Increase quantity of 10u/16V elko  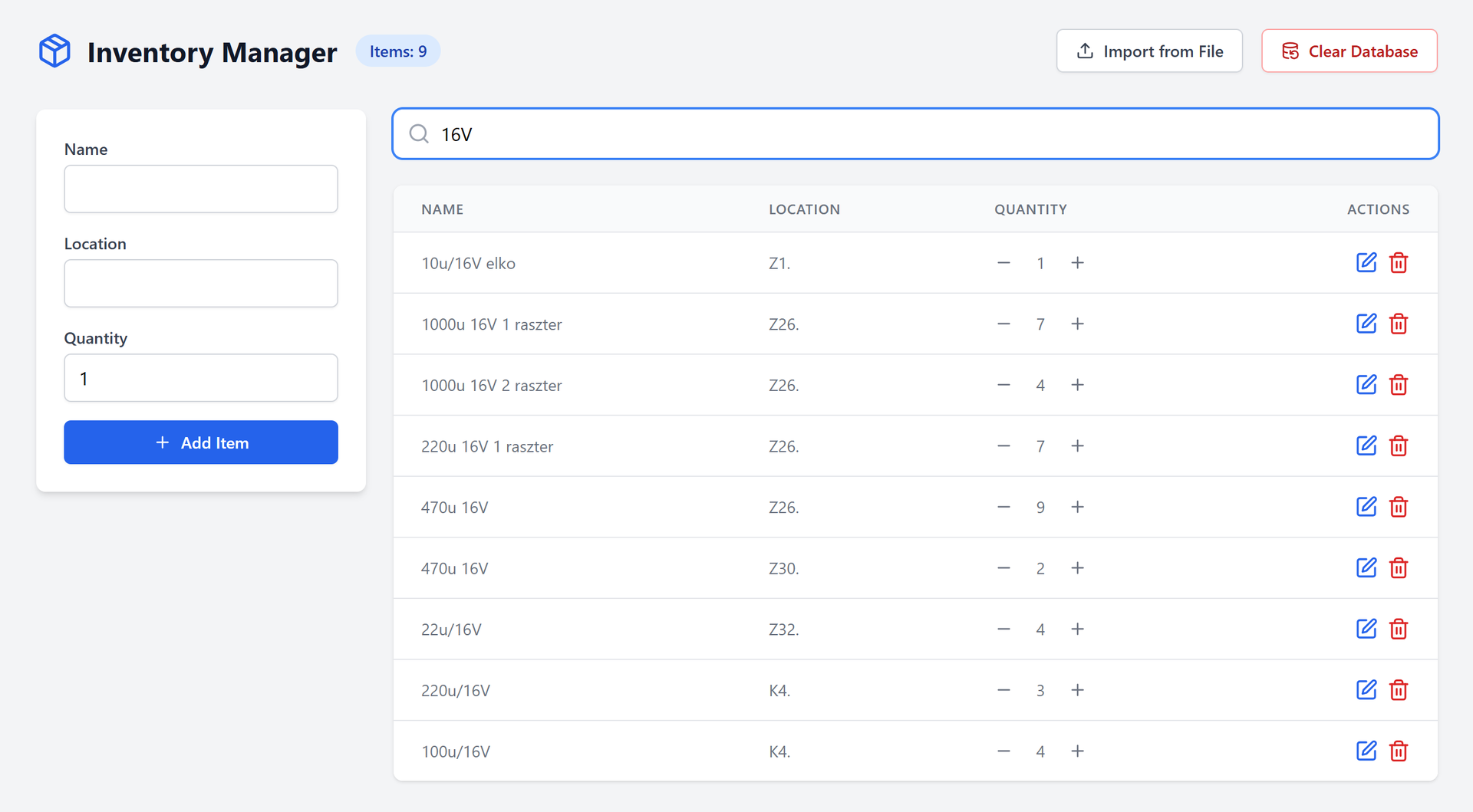coord(1077,263)
